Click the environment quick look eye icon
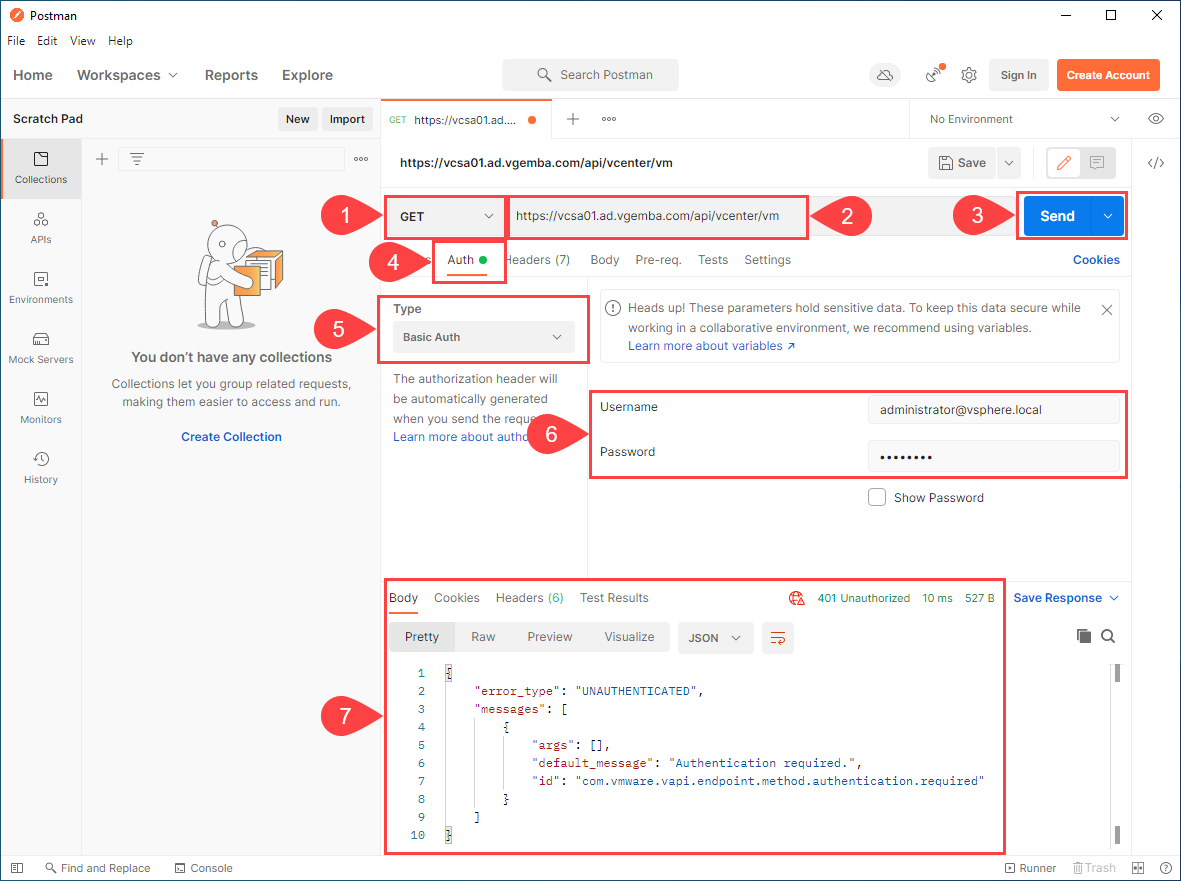Screen dimensions: 1181x881 point(1155,119)
